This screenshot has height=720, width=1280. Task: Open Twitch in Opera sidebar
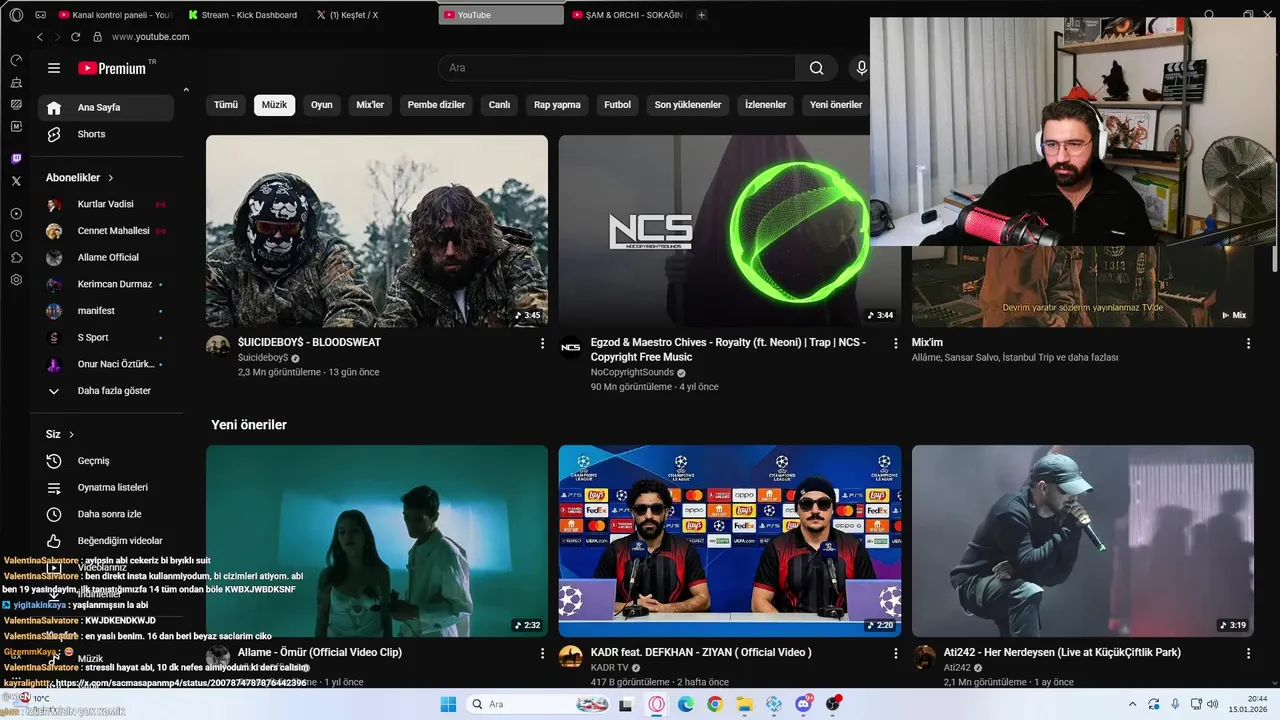click(16, 159)
